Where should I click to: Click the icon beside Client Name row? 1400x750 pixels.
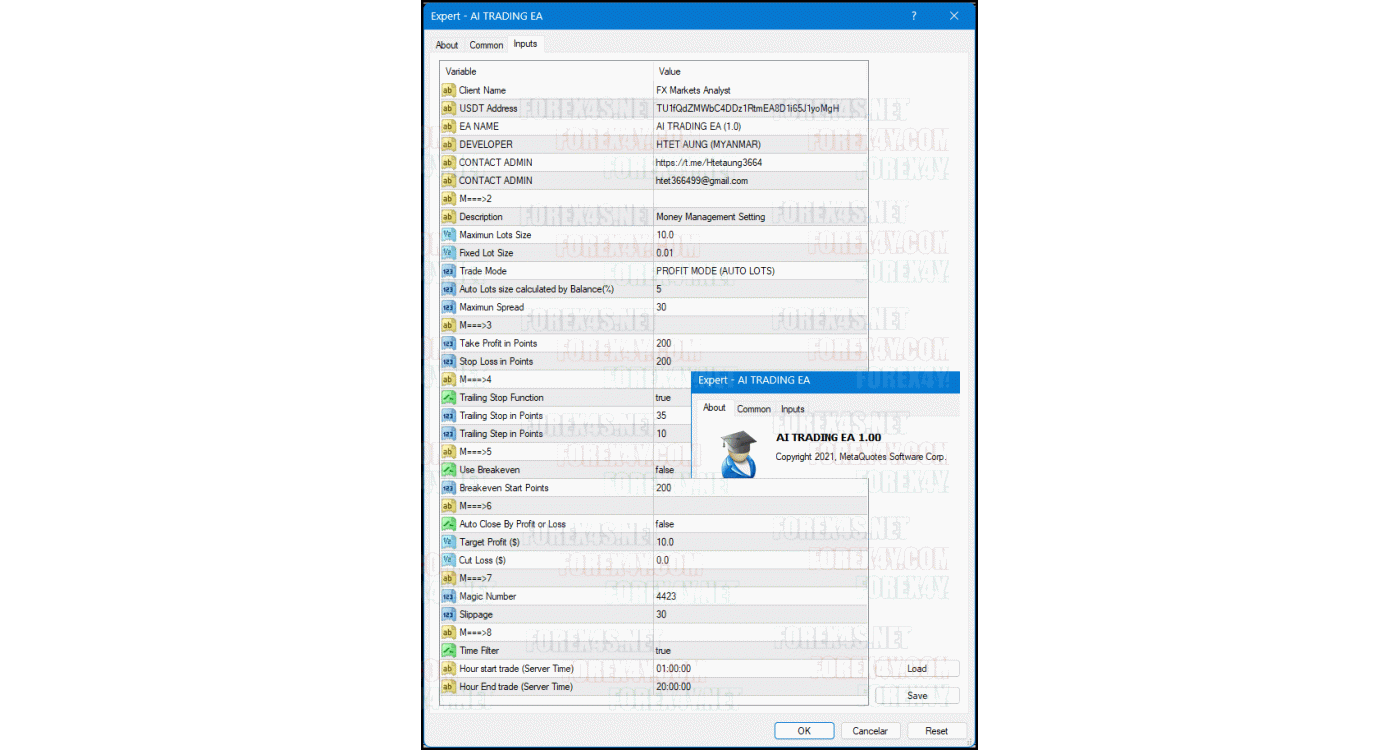(448, 90)
